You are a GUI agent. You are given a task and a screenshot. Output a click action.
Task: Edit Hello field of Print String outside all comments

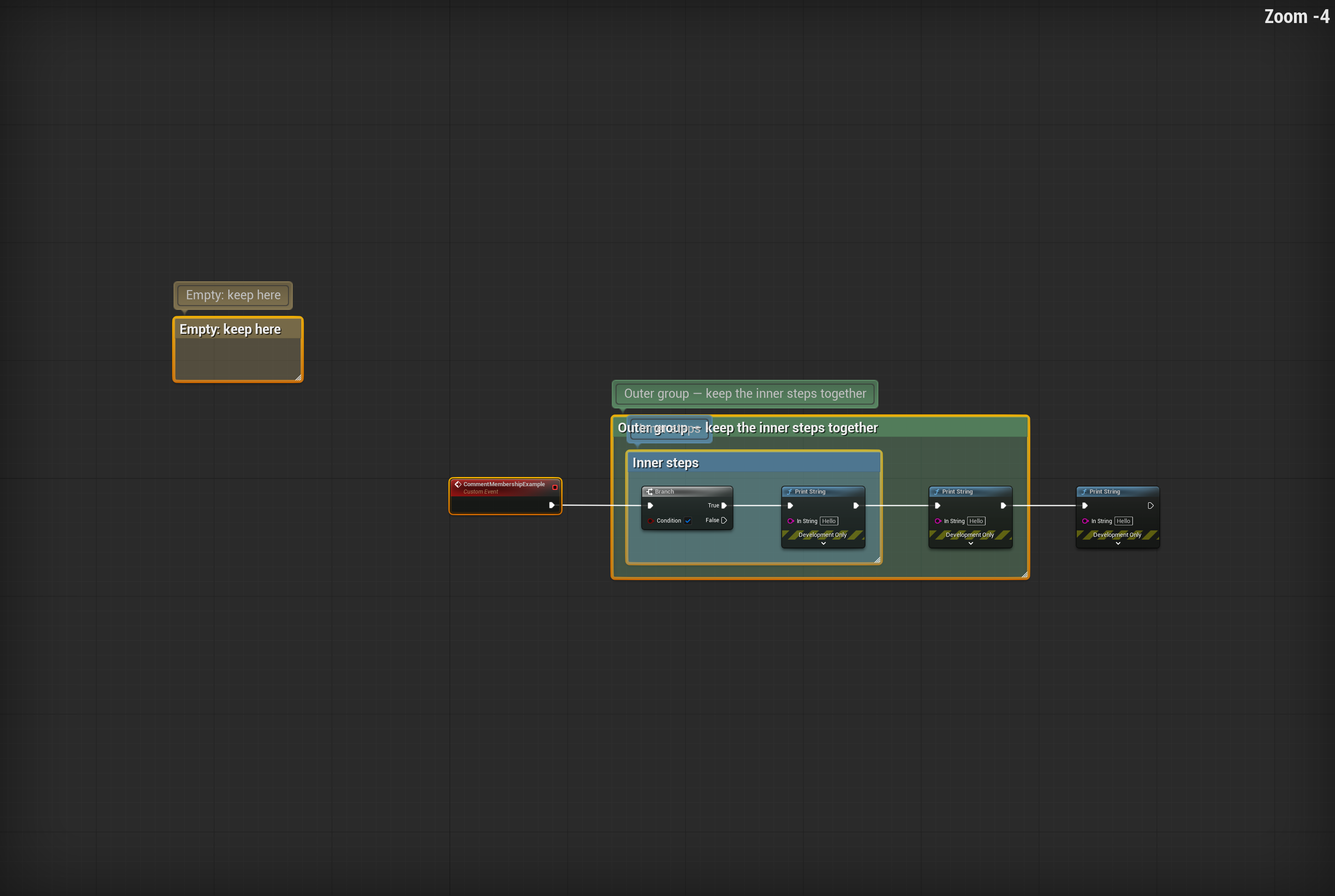point(1124,521)
